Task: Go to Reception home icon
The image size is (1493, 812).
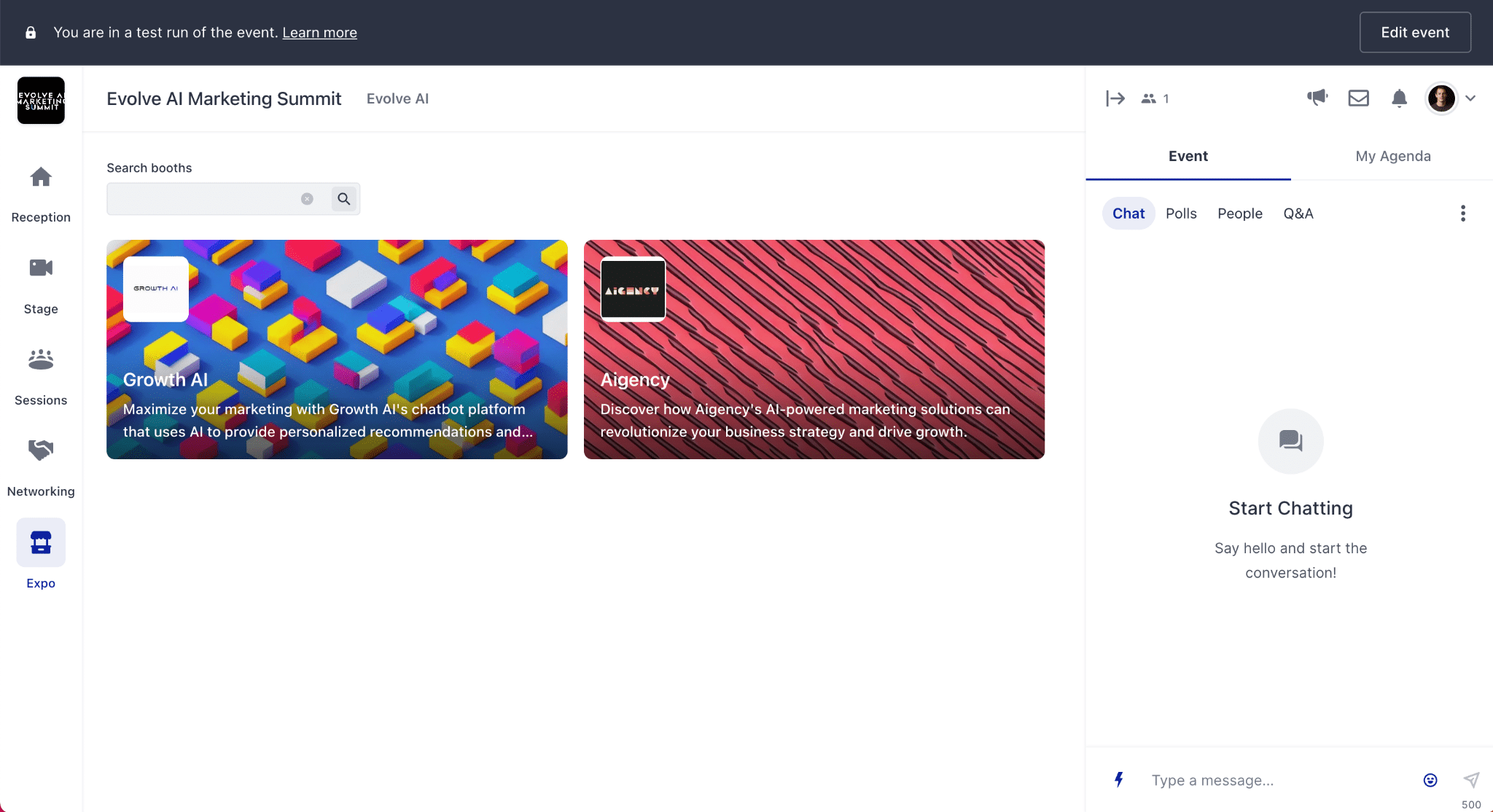Action: (41, 177)
